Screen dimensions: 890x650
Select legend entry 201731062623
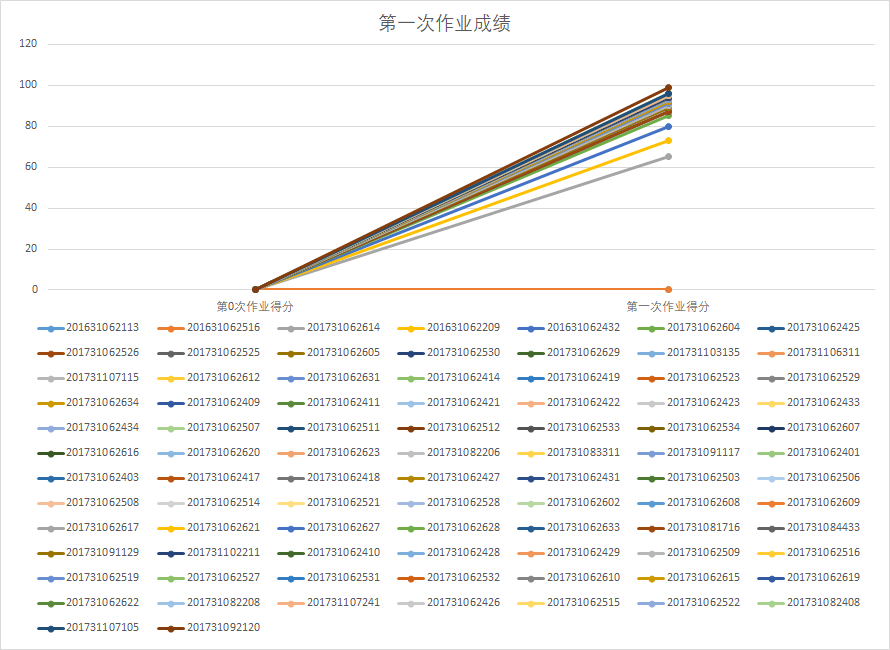click(329, 452)
